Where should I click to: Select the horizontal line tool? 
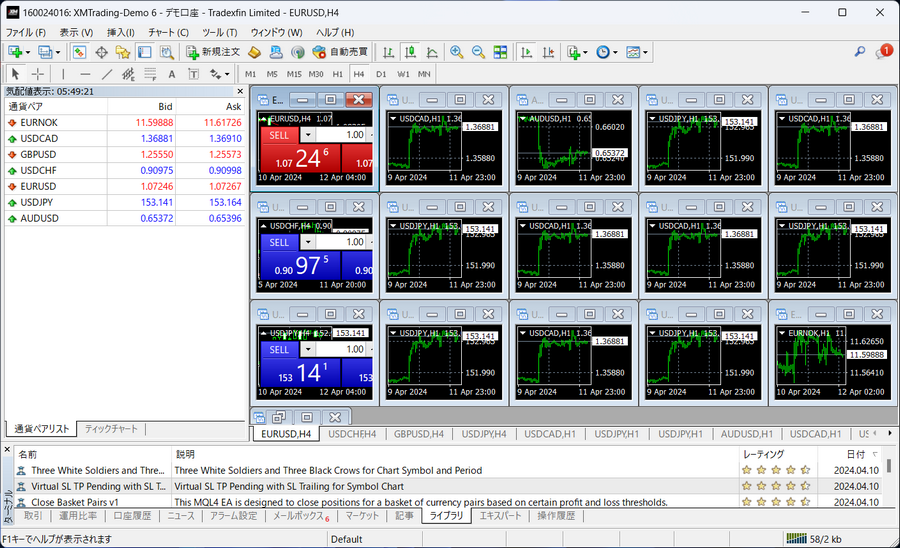(x=85, y=74)
